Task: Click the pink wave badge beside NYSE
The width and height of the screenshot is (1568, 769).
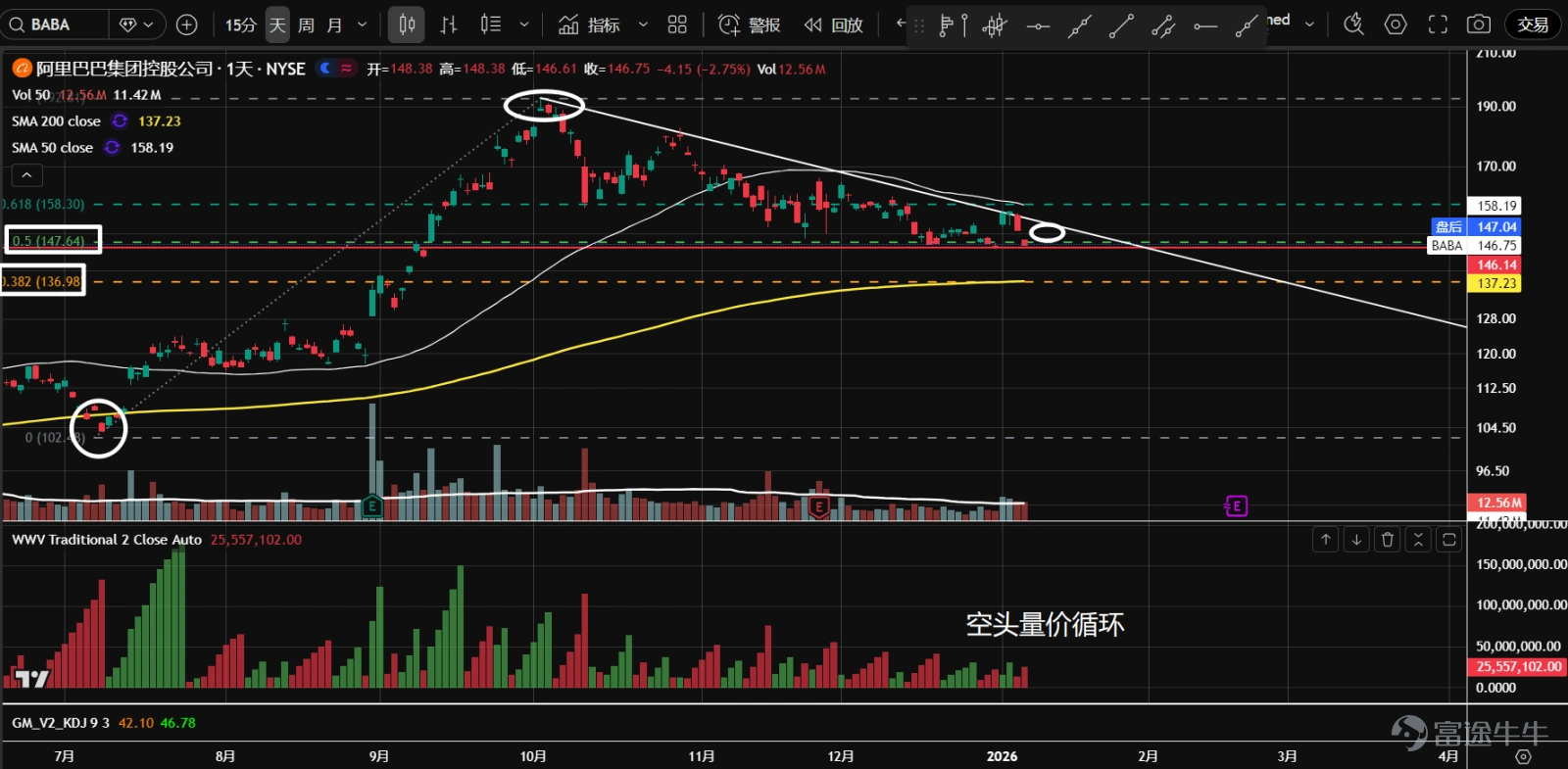Action: [346, 69]
